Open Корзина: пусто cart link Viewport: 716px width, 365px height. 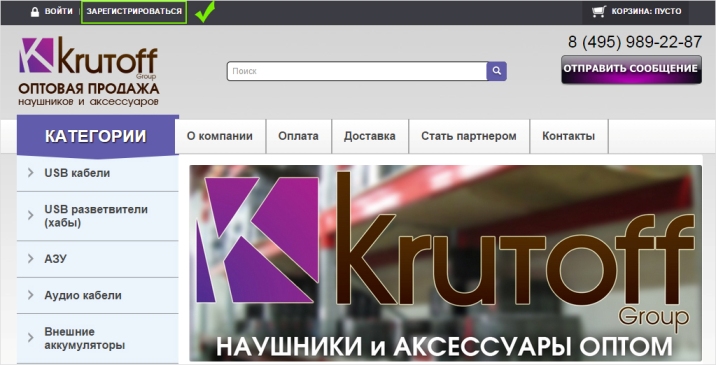(x=646, y=11)
